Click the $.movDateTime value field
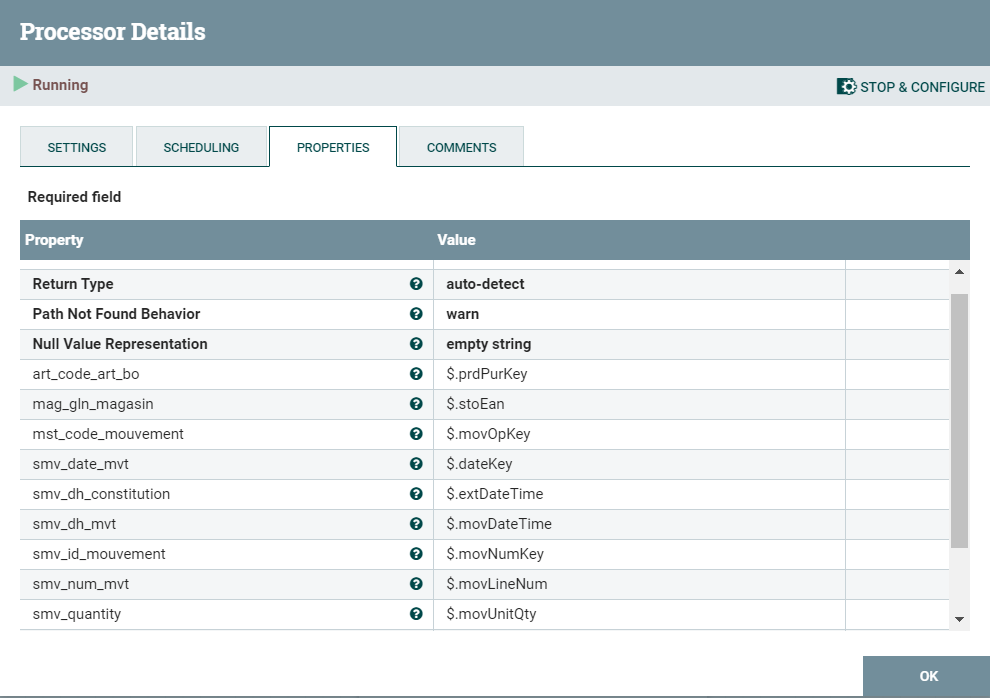This screenshot has height=698, width=990. click(x=499, y=524)
